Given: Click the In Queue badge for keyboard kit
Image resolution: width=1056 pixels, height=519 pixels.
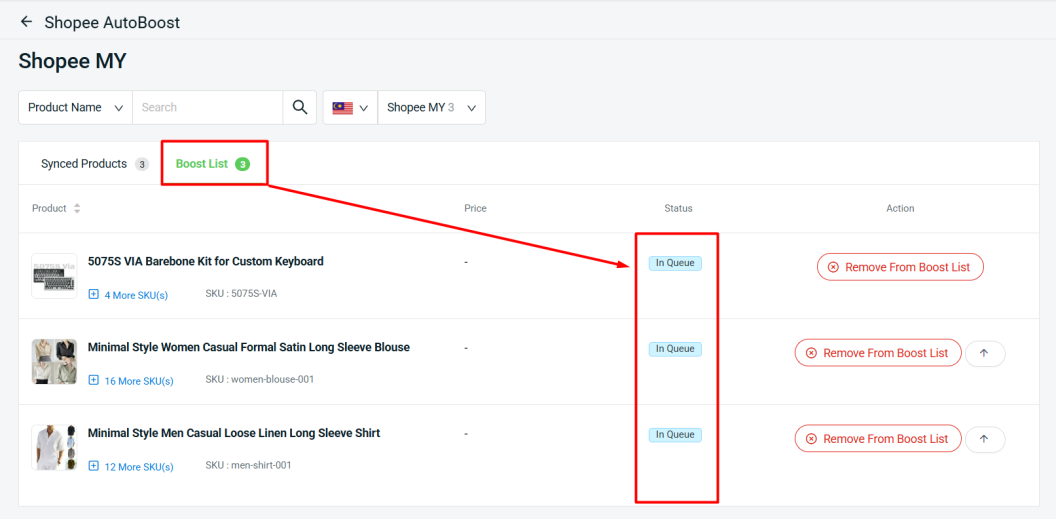Looking at the screenshot, I should coord(675,263).
